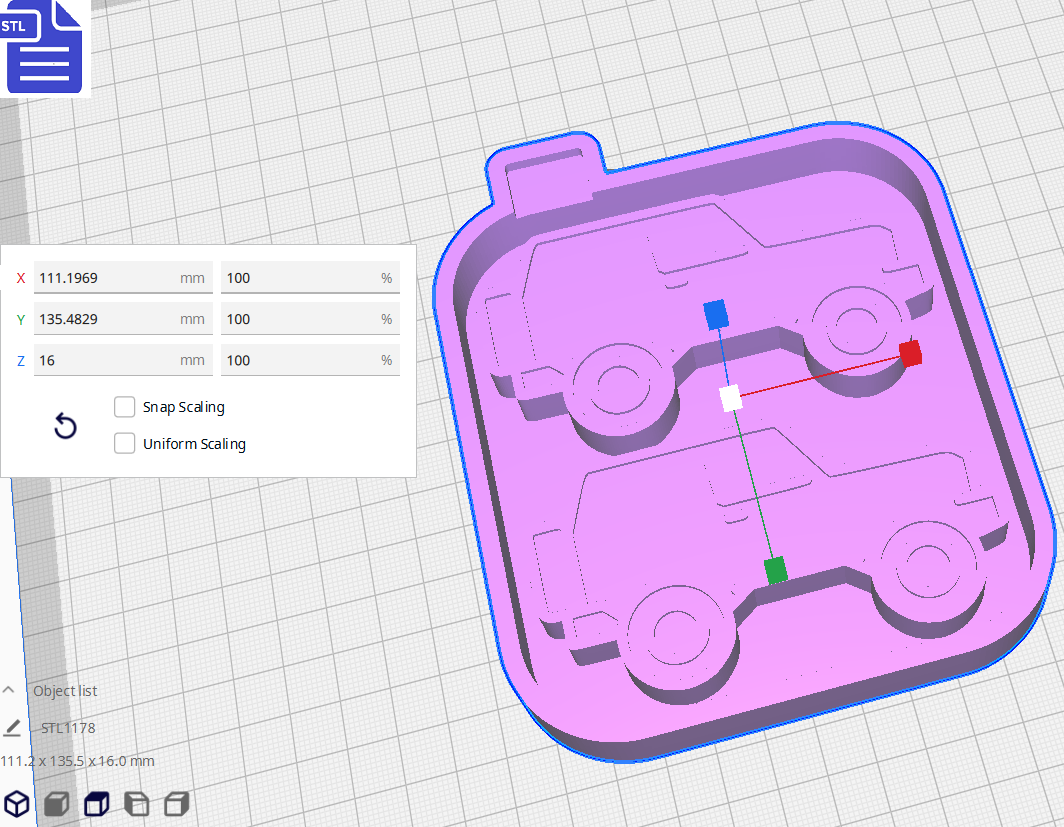Switch to the left side view
The height and width of the screenshot is (827, 1064).
pos(137,803)
